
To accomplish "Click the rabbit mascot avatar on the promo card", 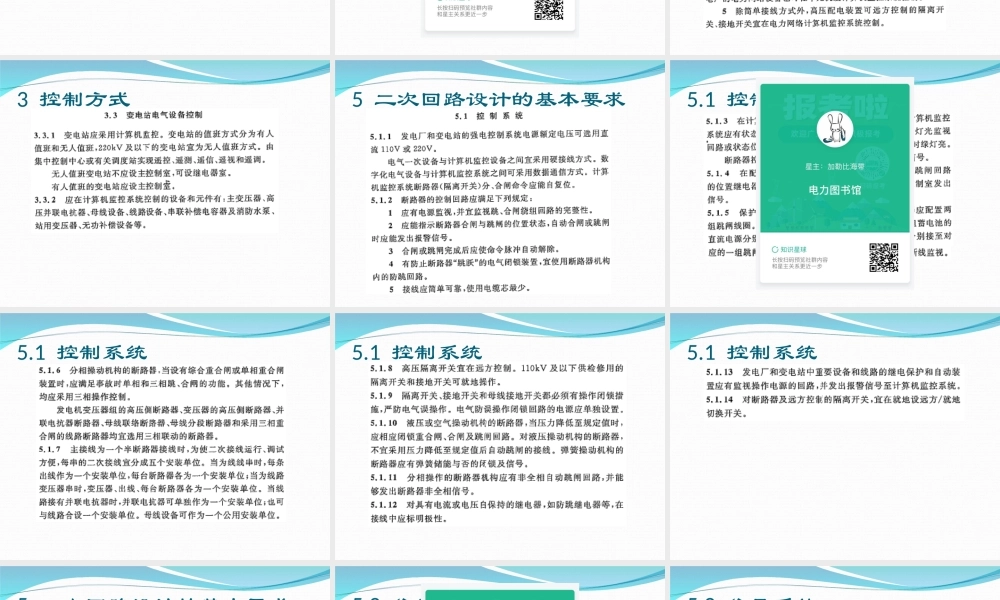I will (834, 128).
